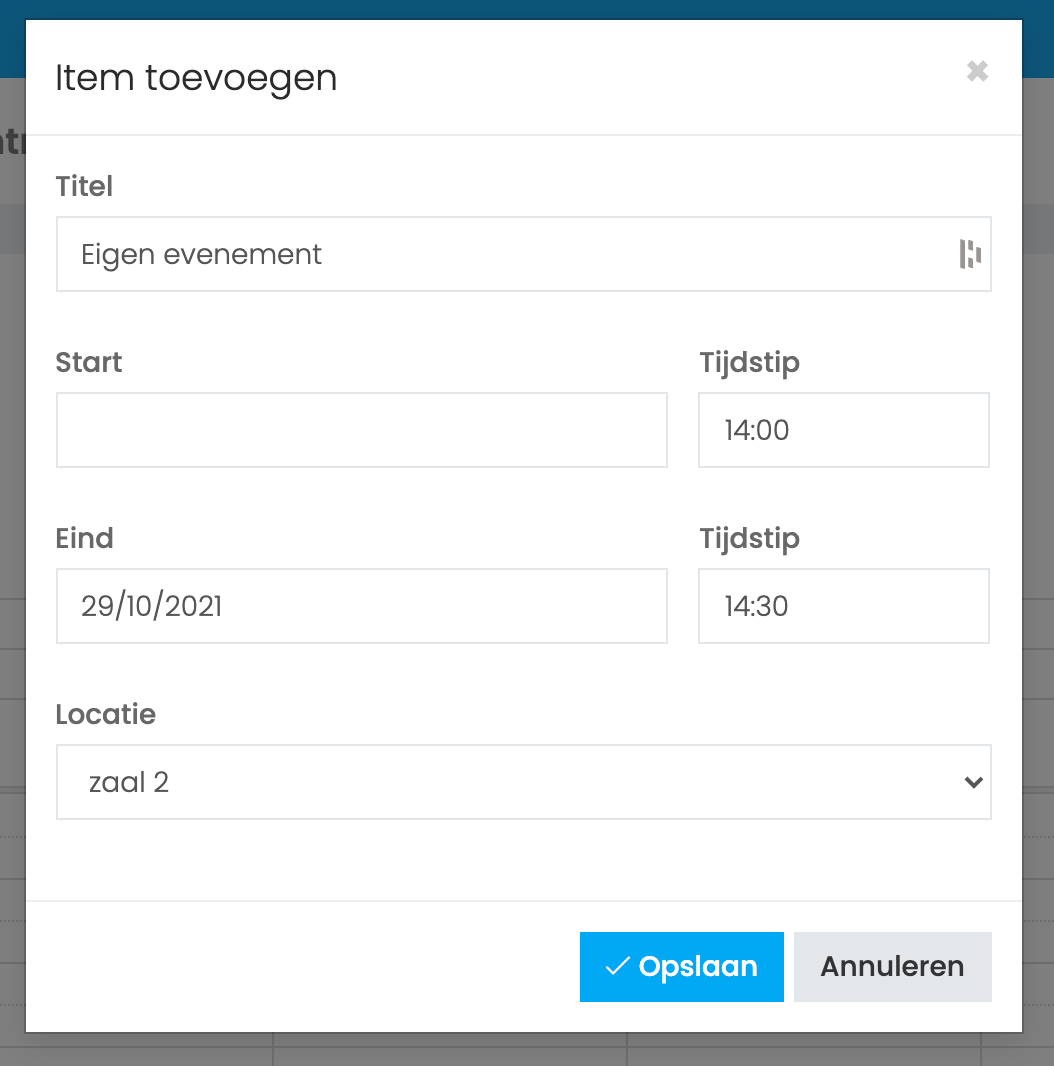Click the Eind label

(84, 538)
